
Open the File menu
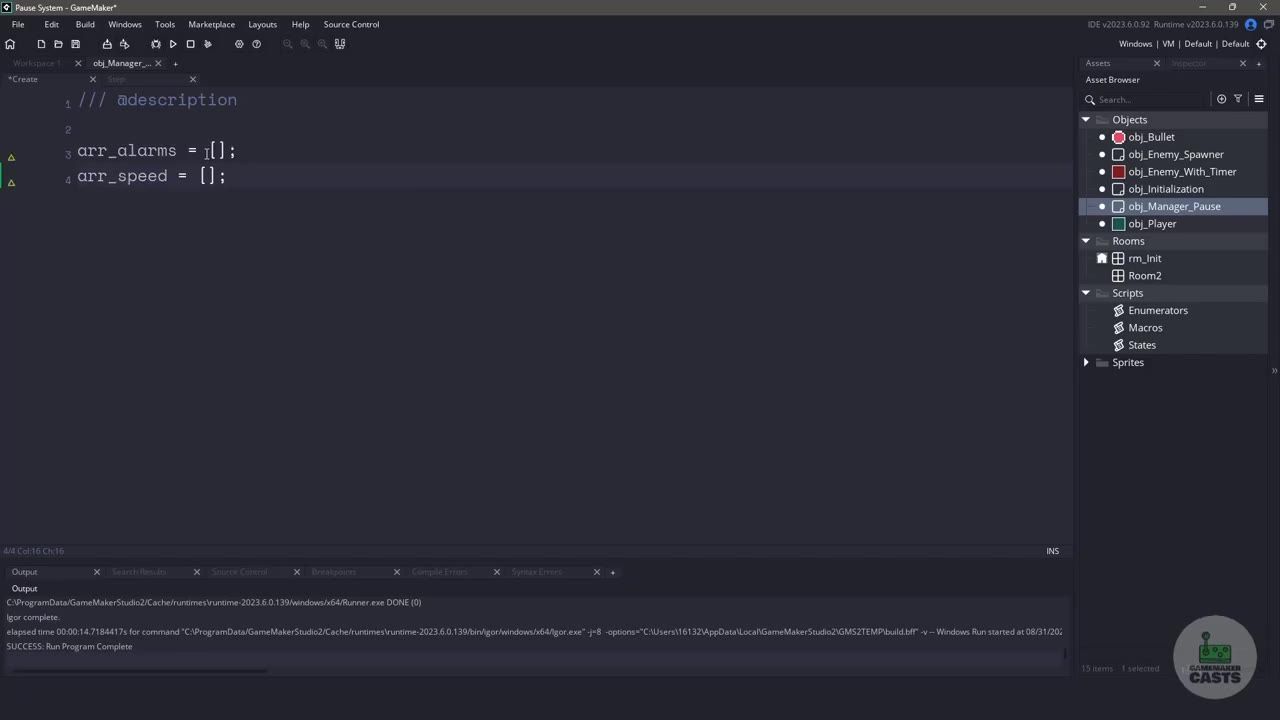(18, 24)
